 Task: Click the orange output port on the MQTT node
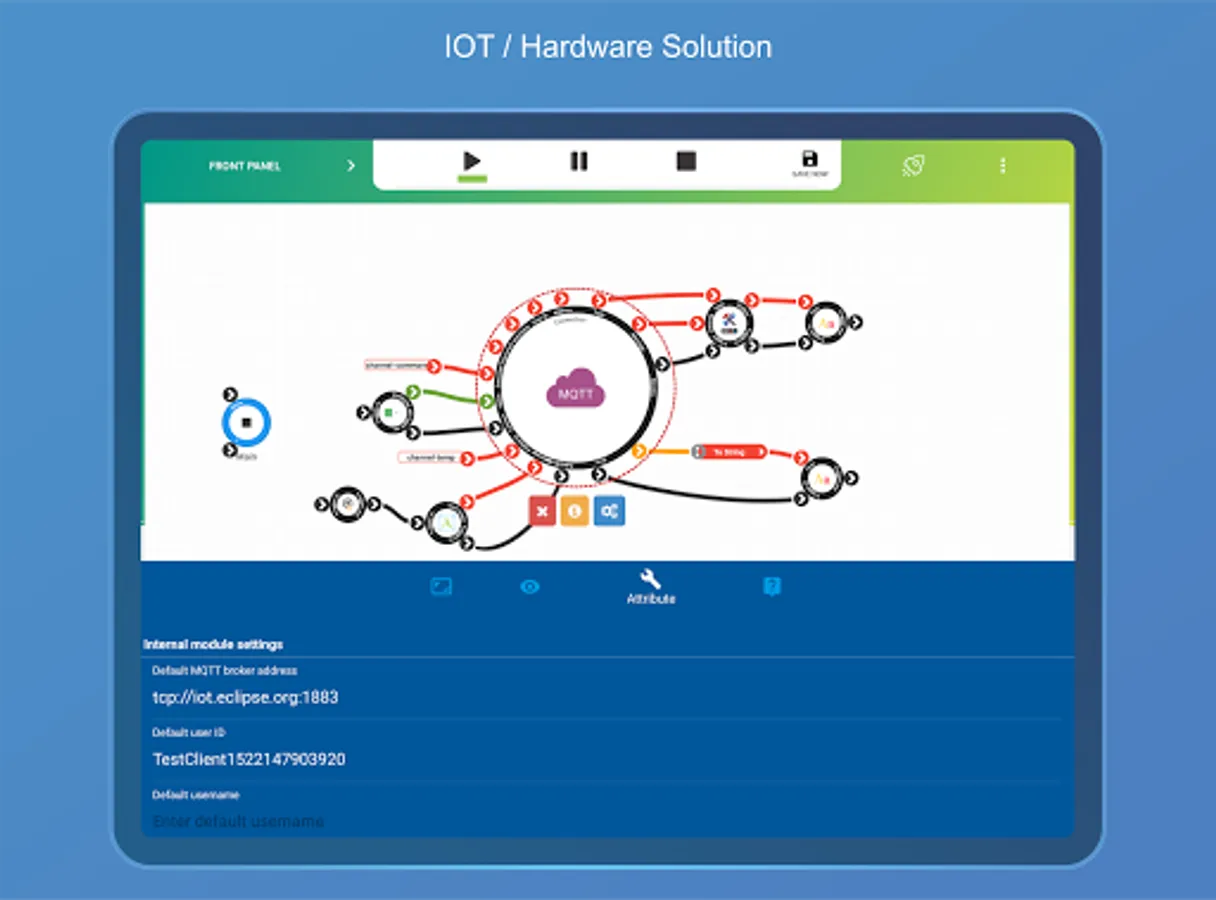(639, 452)
